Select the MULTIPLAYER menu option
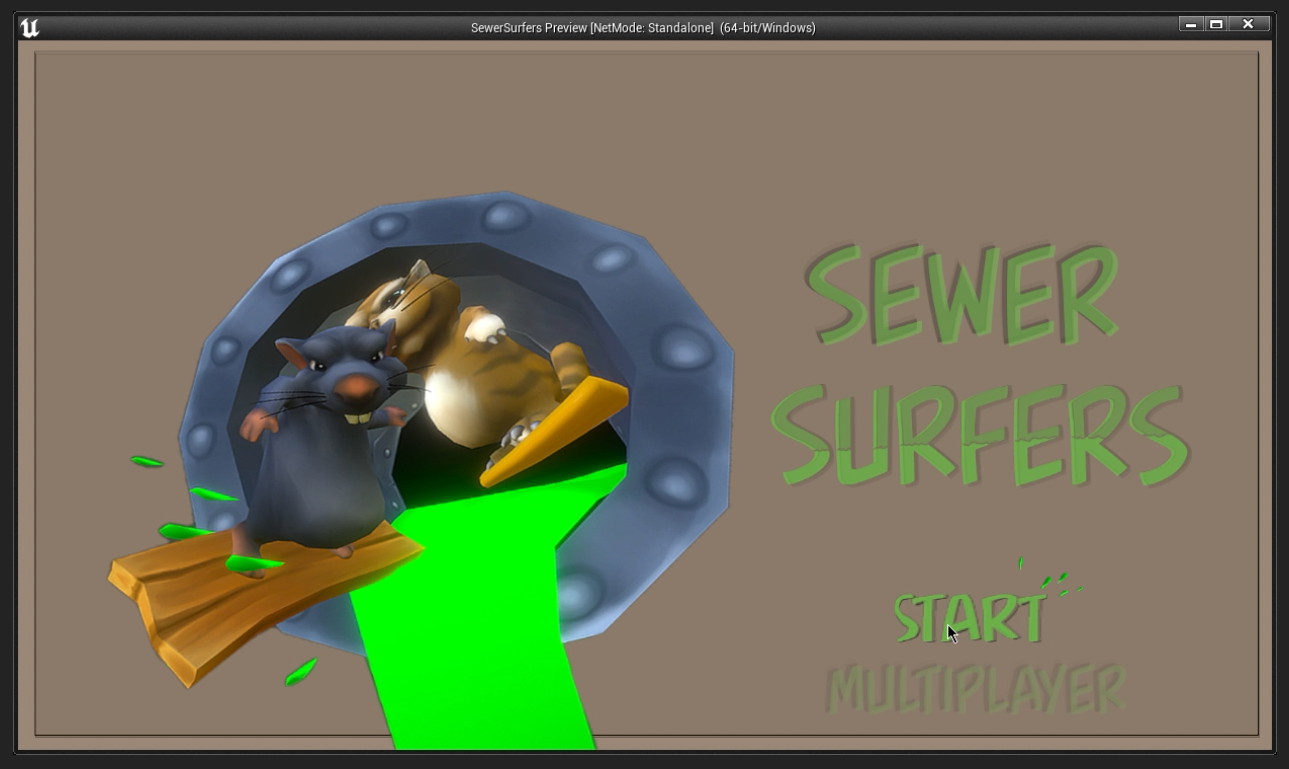The width and height of the screenshot is (1289, 769). [x=977, y=688]
